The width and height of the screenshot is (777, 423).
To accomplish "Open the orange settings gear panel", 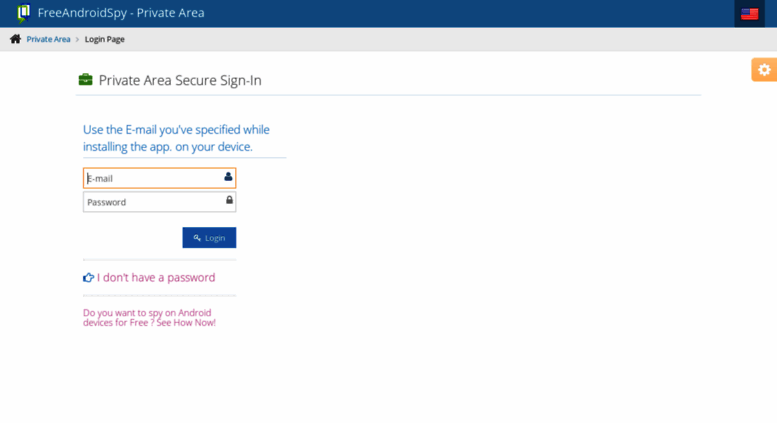I will (764, 70).
